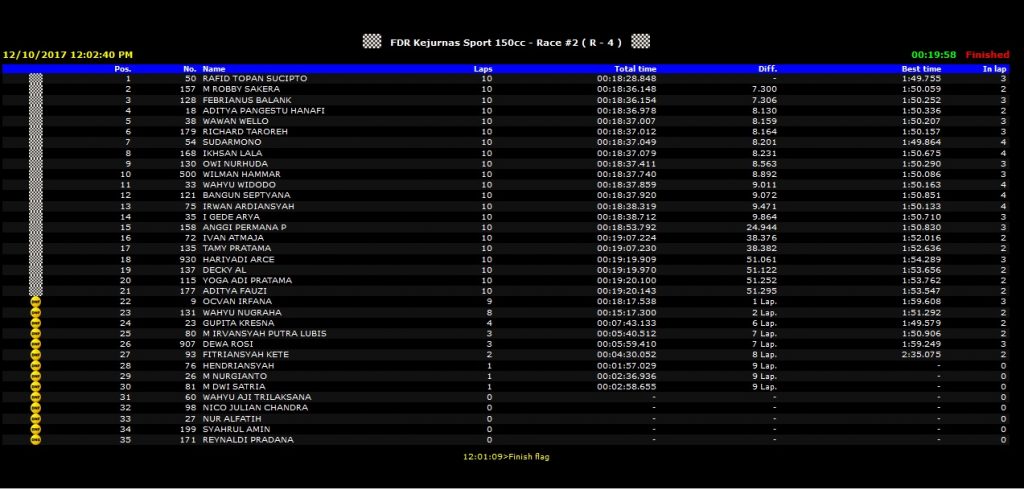The width and height of the screenshot is (1024, 490).
Task: Click the red Finished status label
Action: (987, 55)
